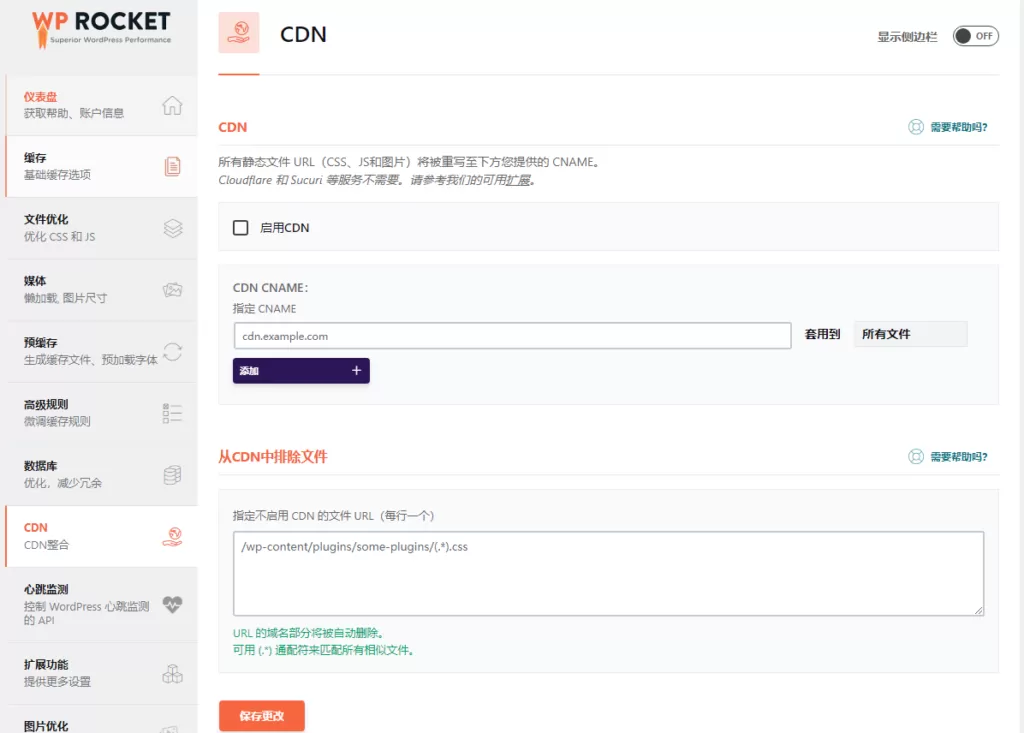1024x733 pixels.
Task: Click the 保存更改 button
Action: (x=261, y=716)
